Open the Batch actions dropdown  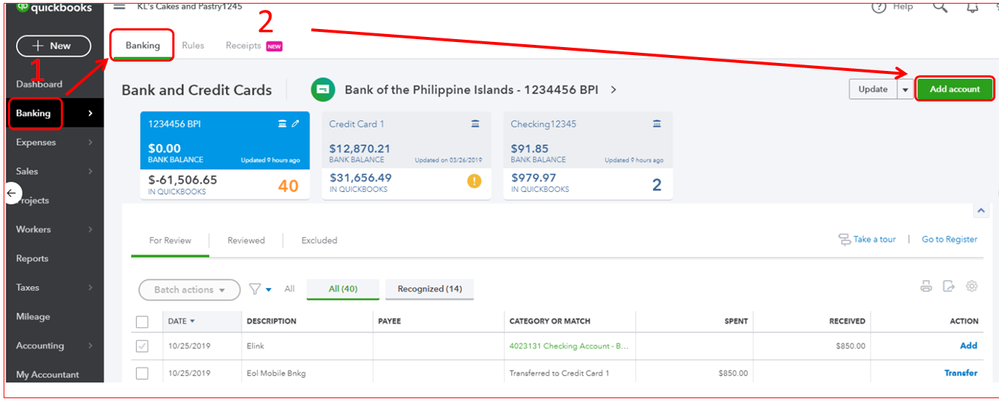(189, 290)
